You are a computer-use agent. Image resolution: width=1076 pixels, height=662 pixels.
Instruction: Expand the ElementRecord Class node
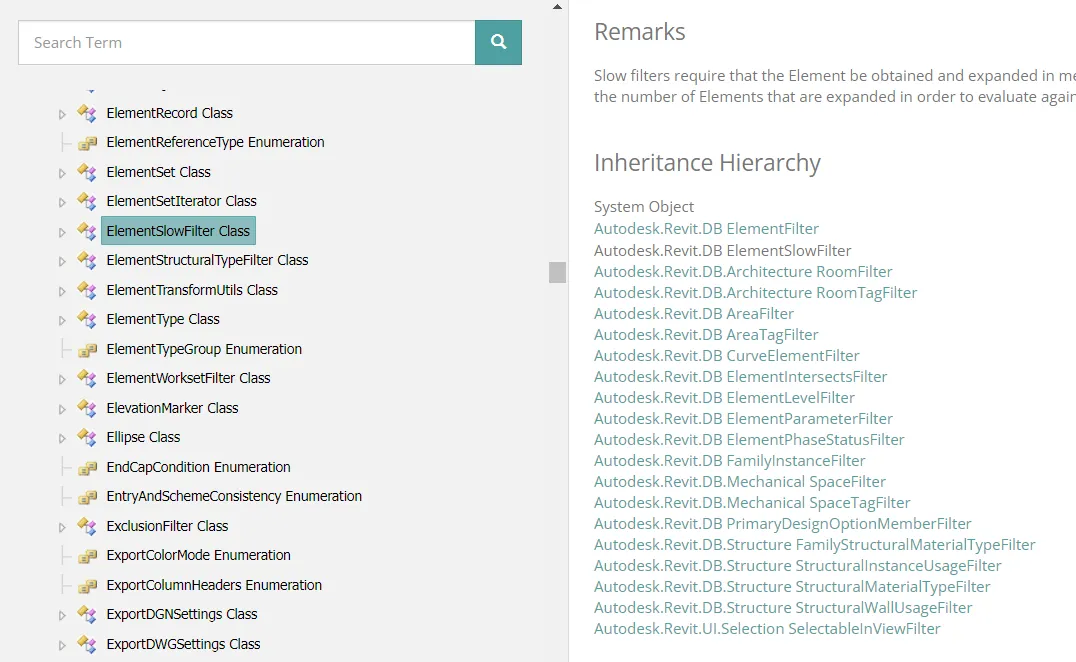[62, 114]
